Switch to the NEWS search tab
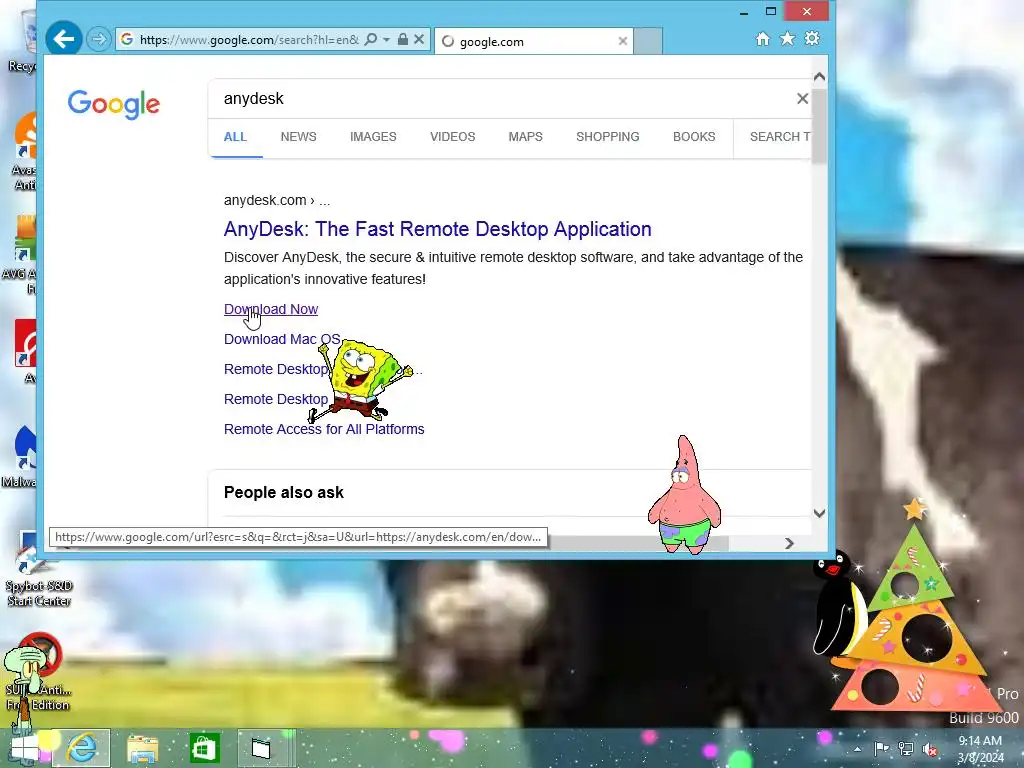 point(298,137)
